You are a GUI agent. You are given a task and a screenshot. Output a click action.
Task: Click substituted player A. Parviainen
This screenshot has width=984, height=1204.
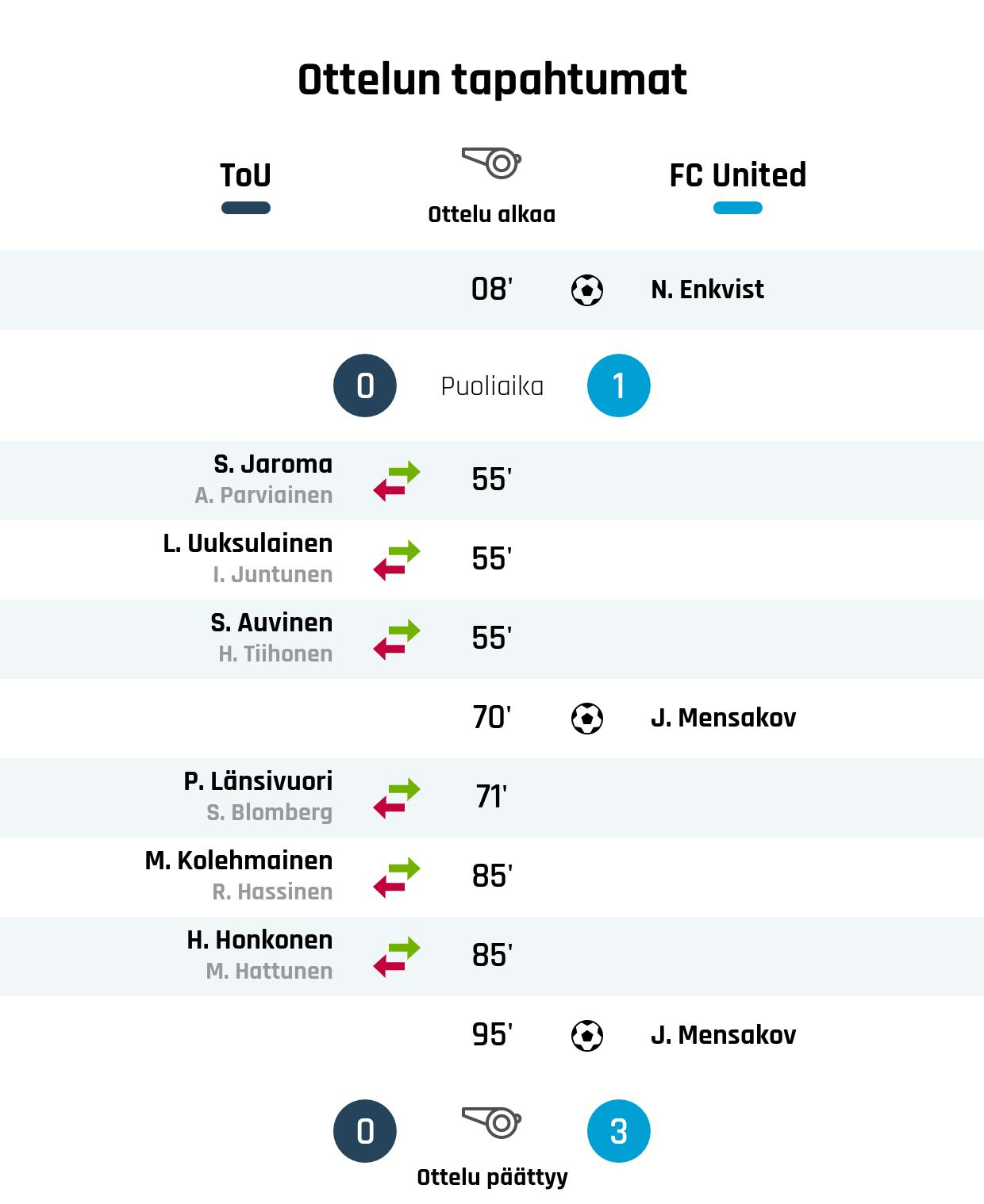coord(263,496)
